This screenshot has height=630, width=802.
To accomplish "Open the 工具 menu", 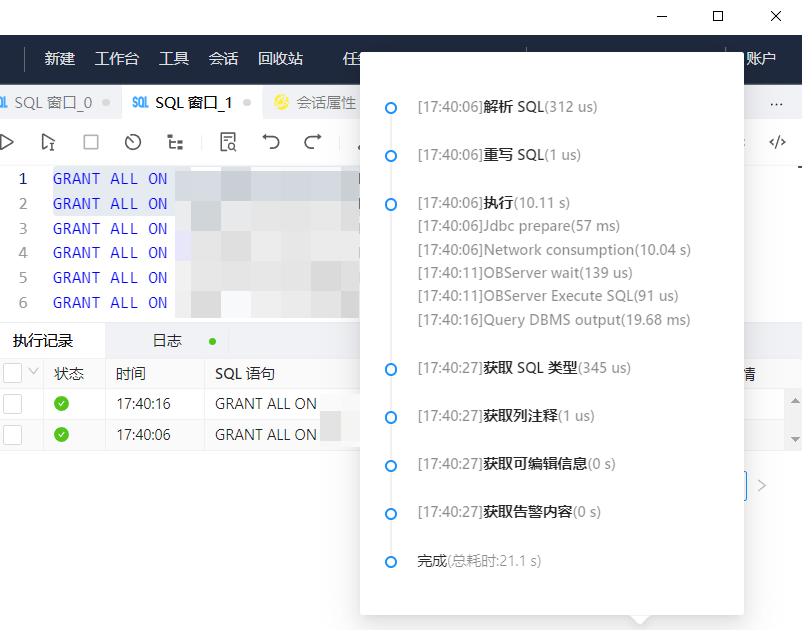I will 174,59.
